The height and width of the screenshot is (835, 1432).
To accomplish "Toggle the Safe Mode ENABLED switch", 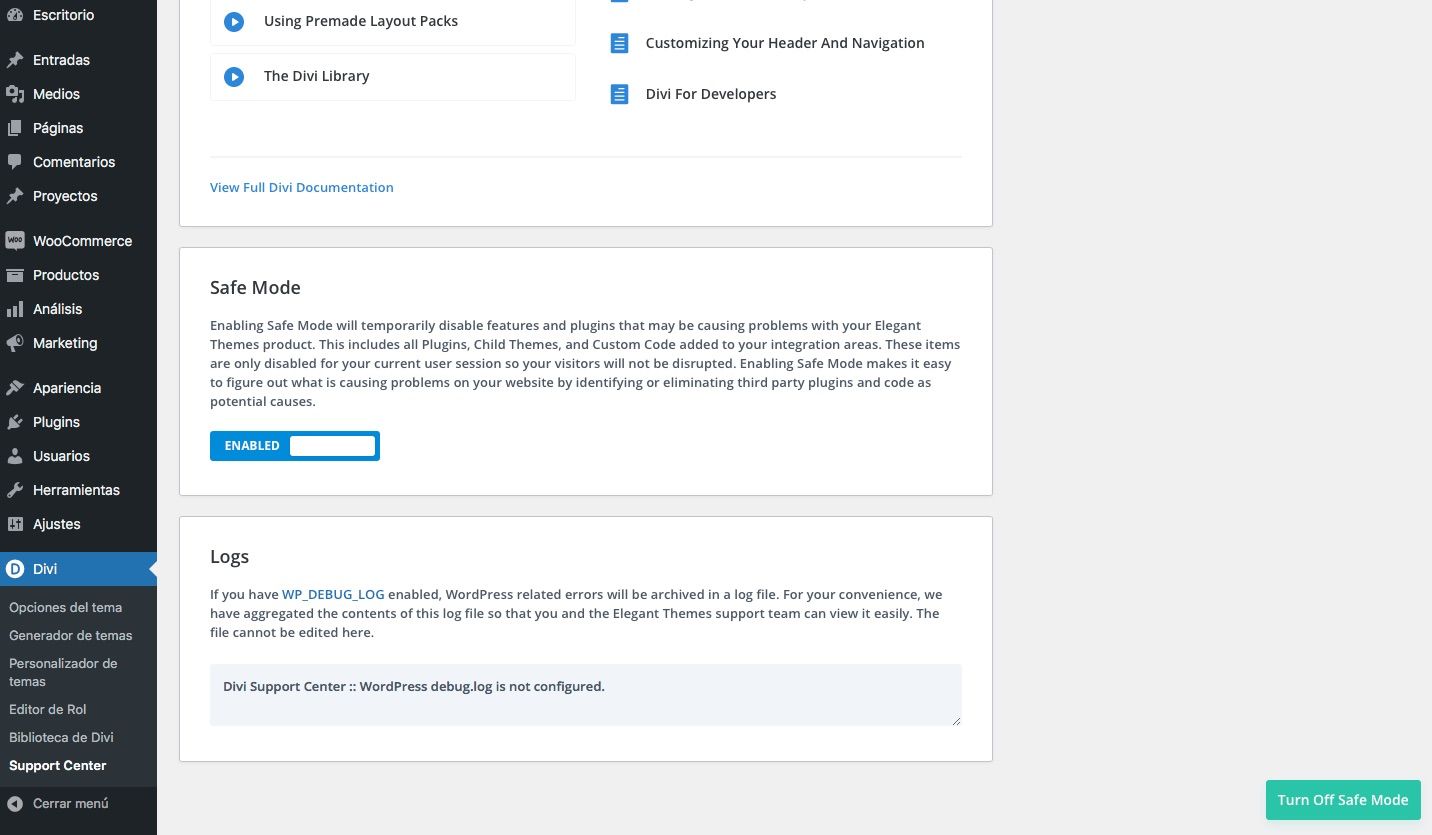I will [x=295, y=446].
